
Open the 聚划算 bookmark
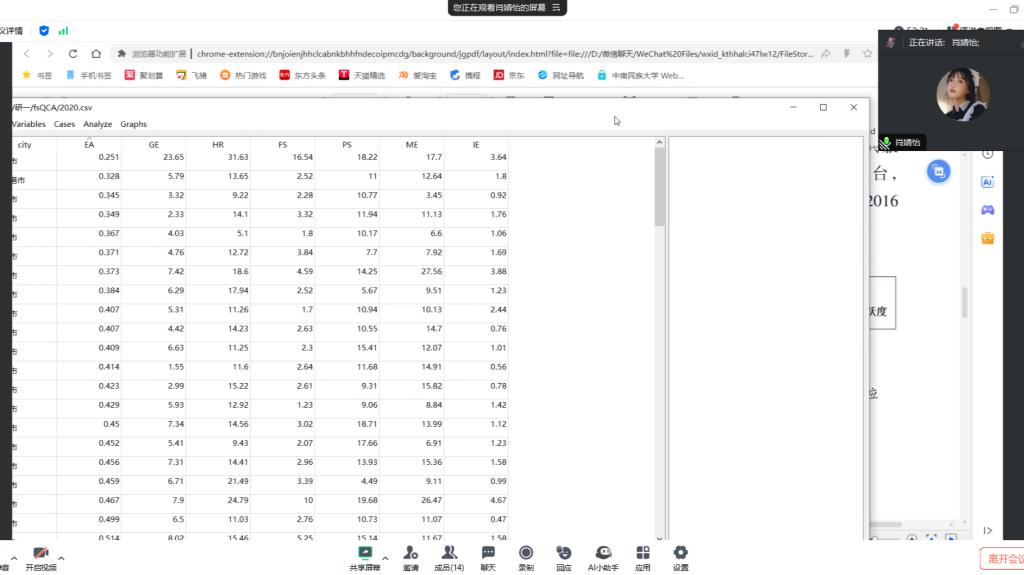[x=143, y=75]
